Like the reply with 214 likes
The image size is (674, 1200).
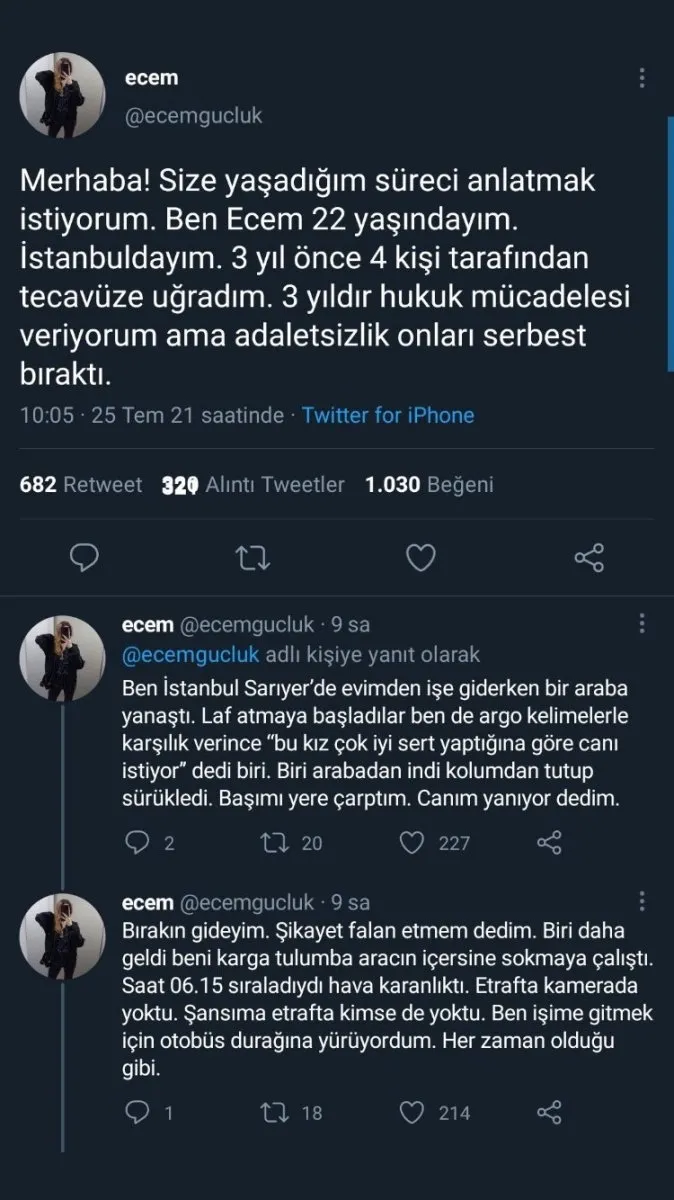click(x=410, y=1112)
